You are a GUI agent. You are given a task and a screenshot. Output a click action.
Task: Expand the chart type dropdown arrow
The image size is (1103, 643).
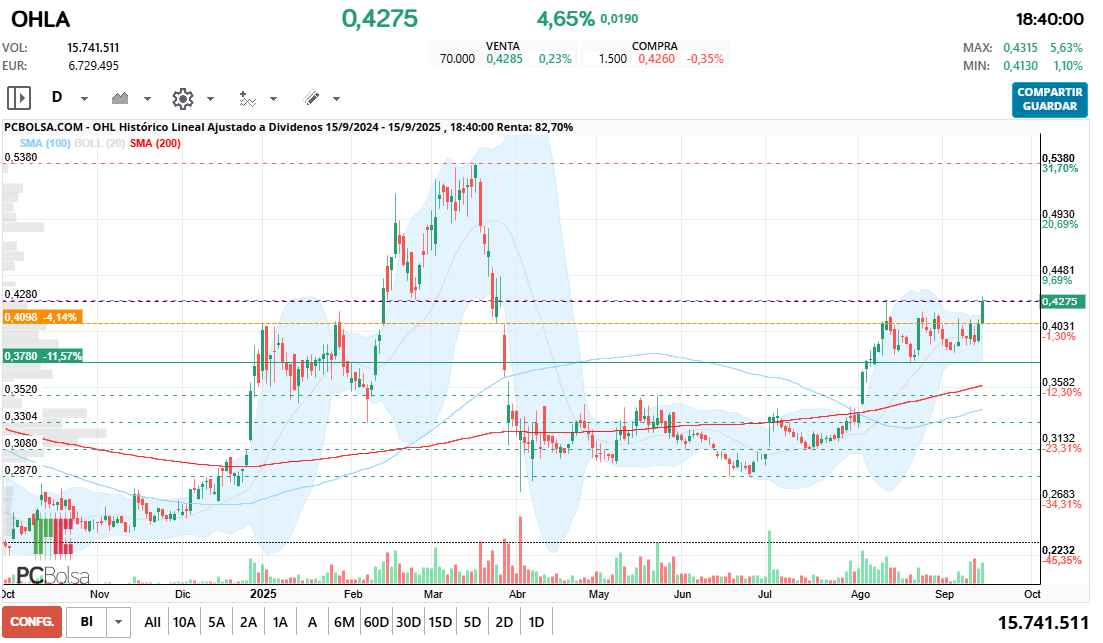click(147, 99)
